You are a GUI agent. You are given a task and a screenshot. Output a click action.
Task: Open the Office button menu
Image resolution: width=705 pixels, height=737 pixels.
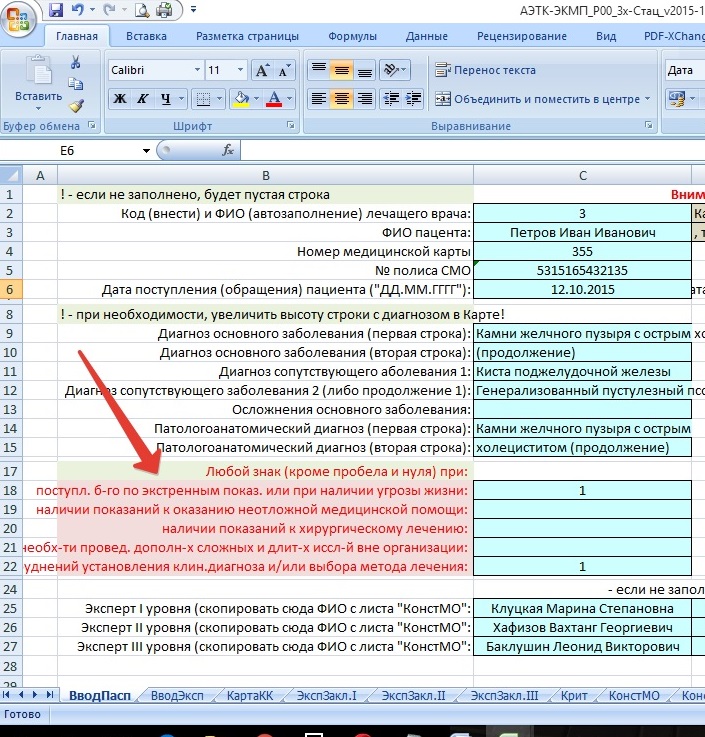click(18, 19)
